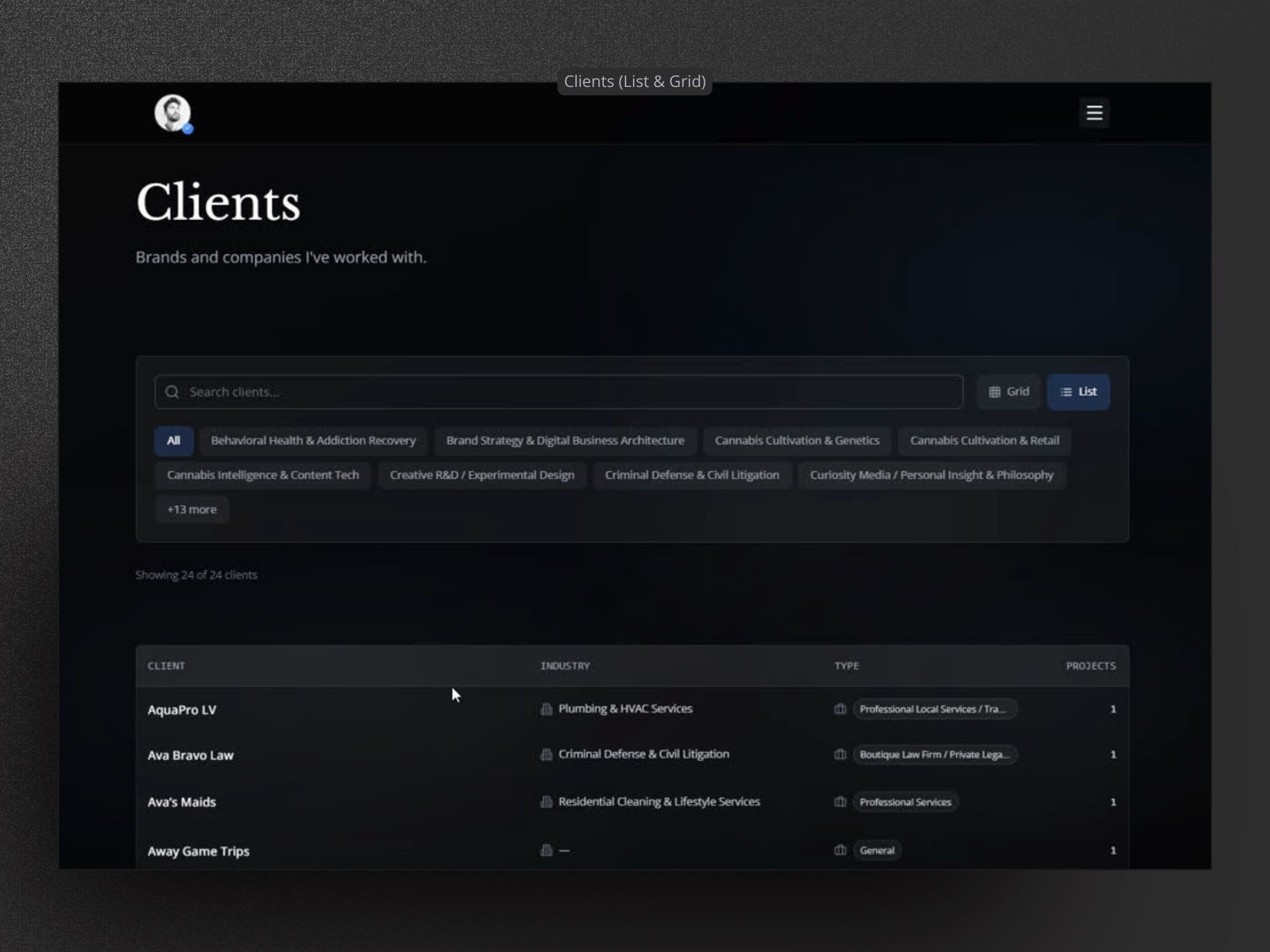Sort by the Client column header
The image size is (1270, 952).
click(166, 666)
